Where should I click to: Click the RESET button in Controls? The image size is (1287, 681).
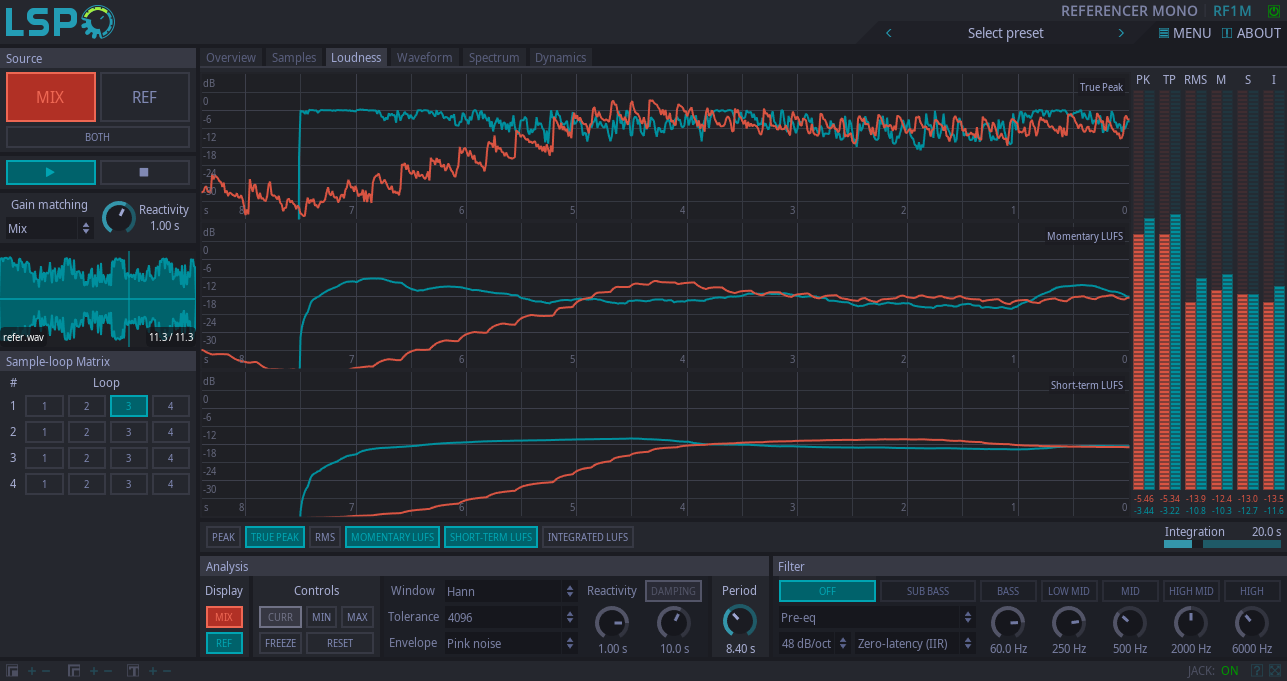[x=340, y=643]
